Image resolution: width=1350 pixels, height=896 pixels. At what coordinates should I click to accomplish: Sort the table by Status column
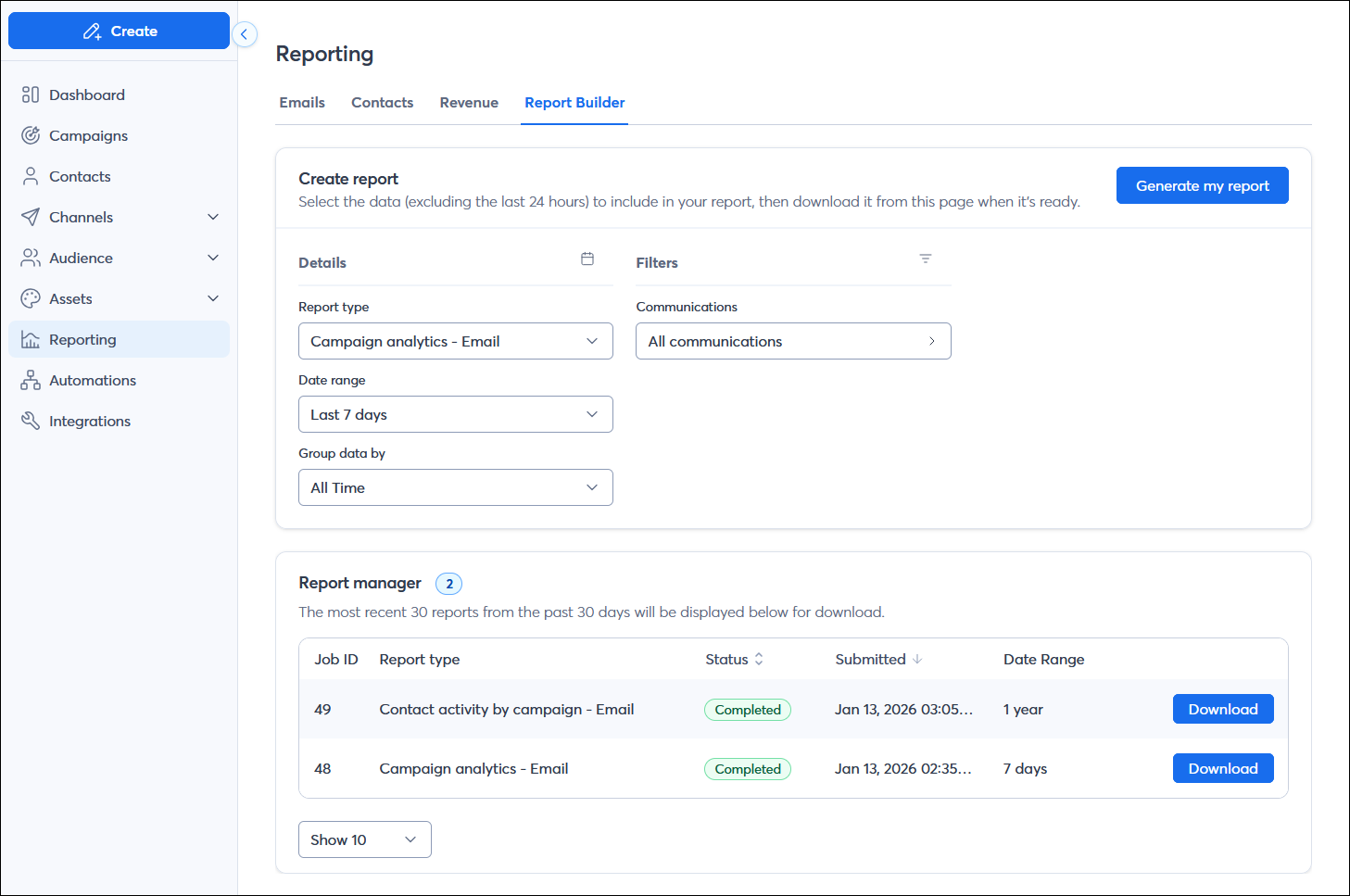click(759, 659)
